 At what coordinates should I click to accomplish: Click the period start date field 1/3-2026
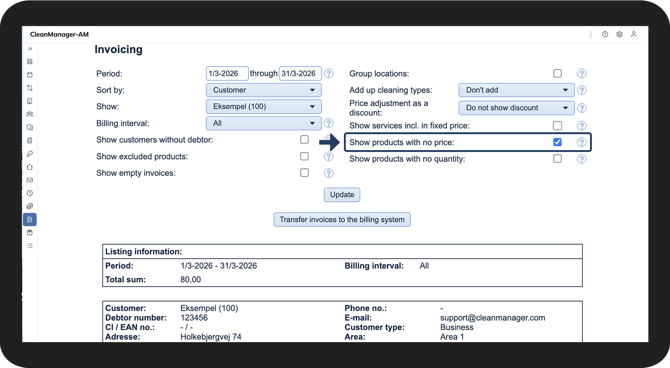(227, 74)
